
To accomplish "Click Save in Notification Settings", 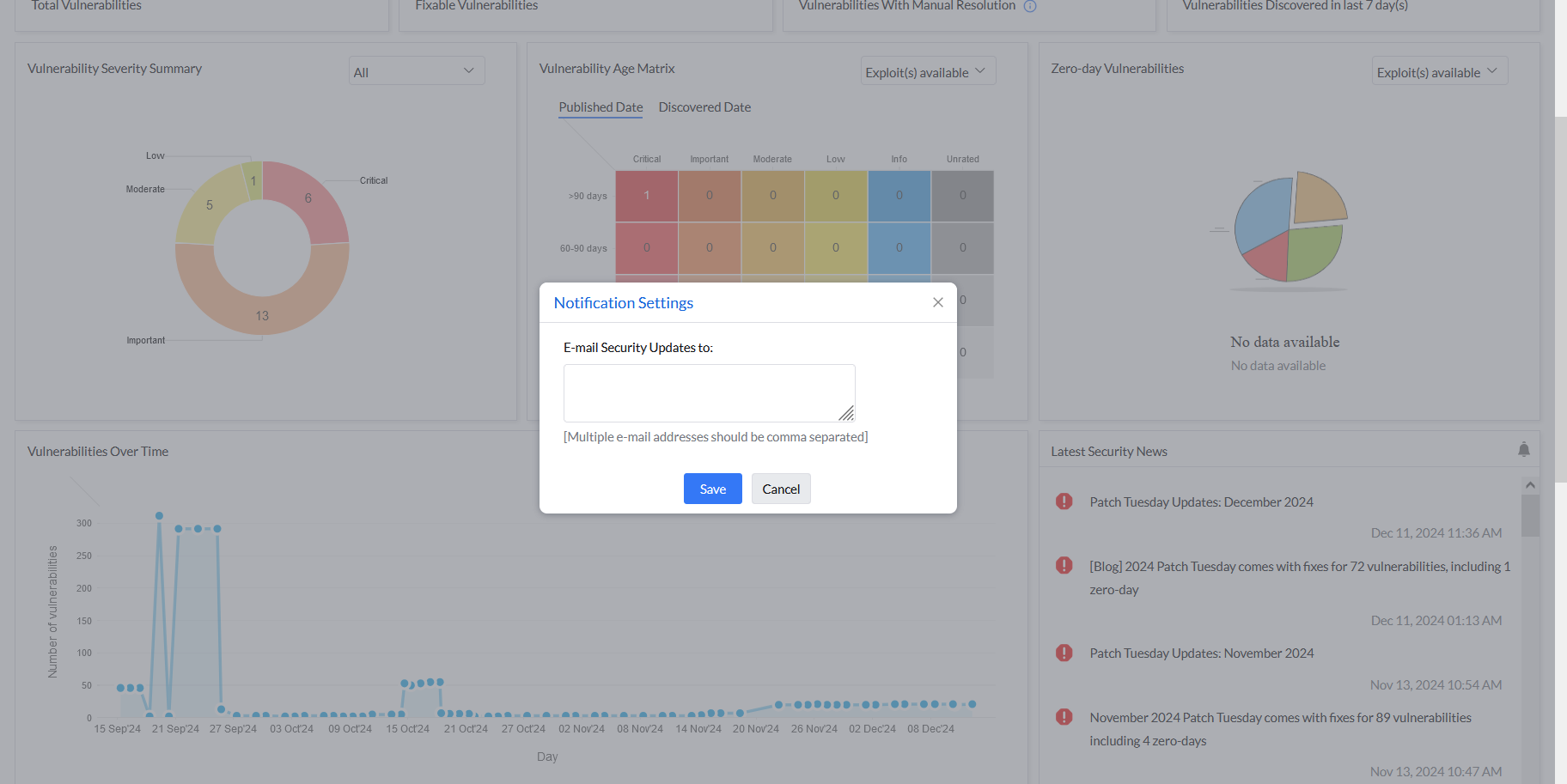I will point(712,489).
